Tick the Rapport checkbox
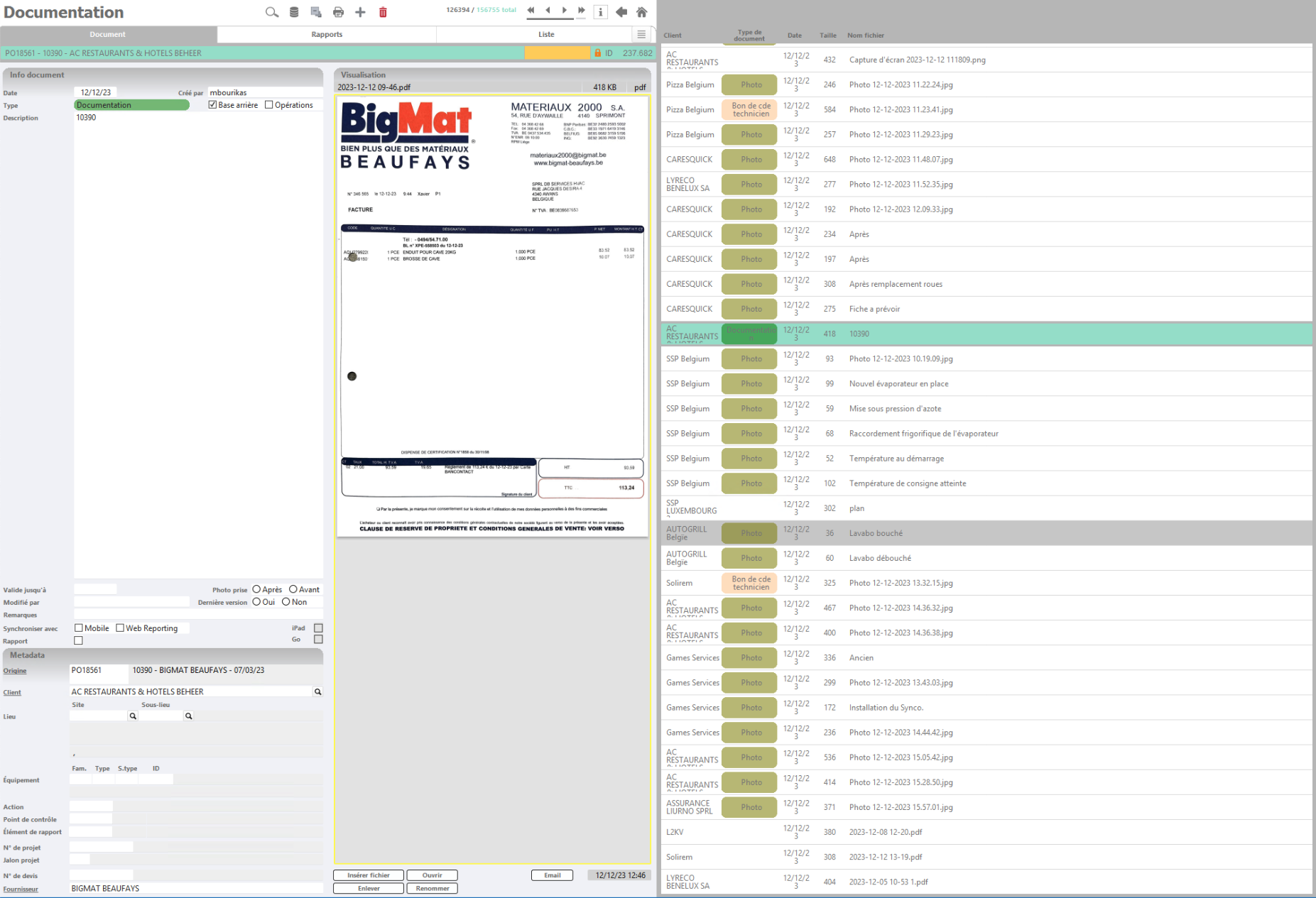This screenshot has width=1316, height=898. pos(79,640)
